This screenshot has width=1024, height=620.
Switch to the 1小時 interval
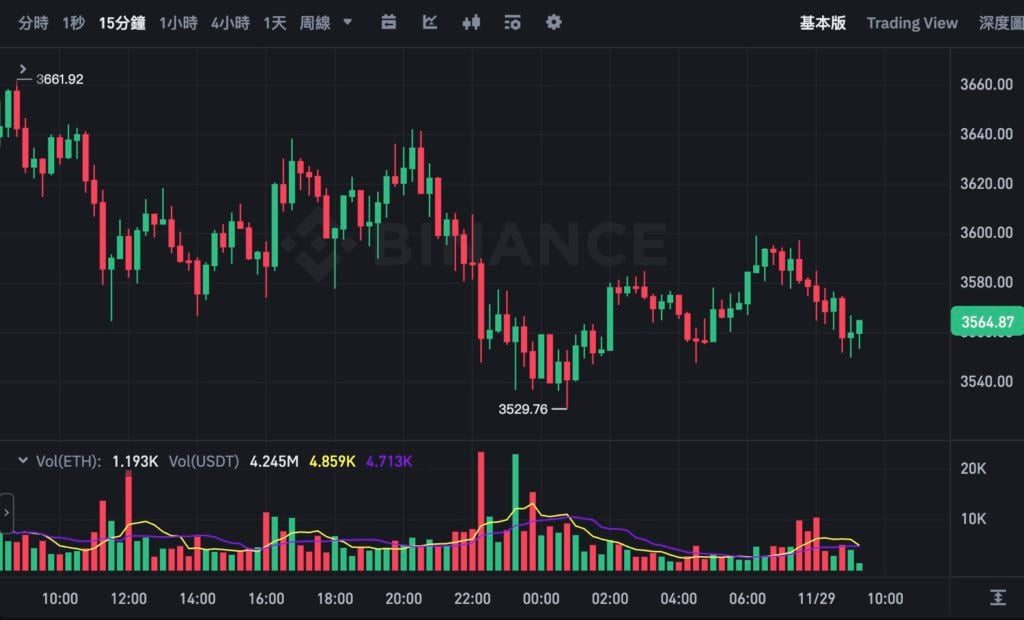[x=179, y=22]
